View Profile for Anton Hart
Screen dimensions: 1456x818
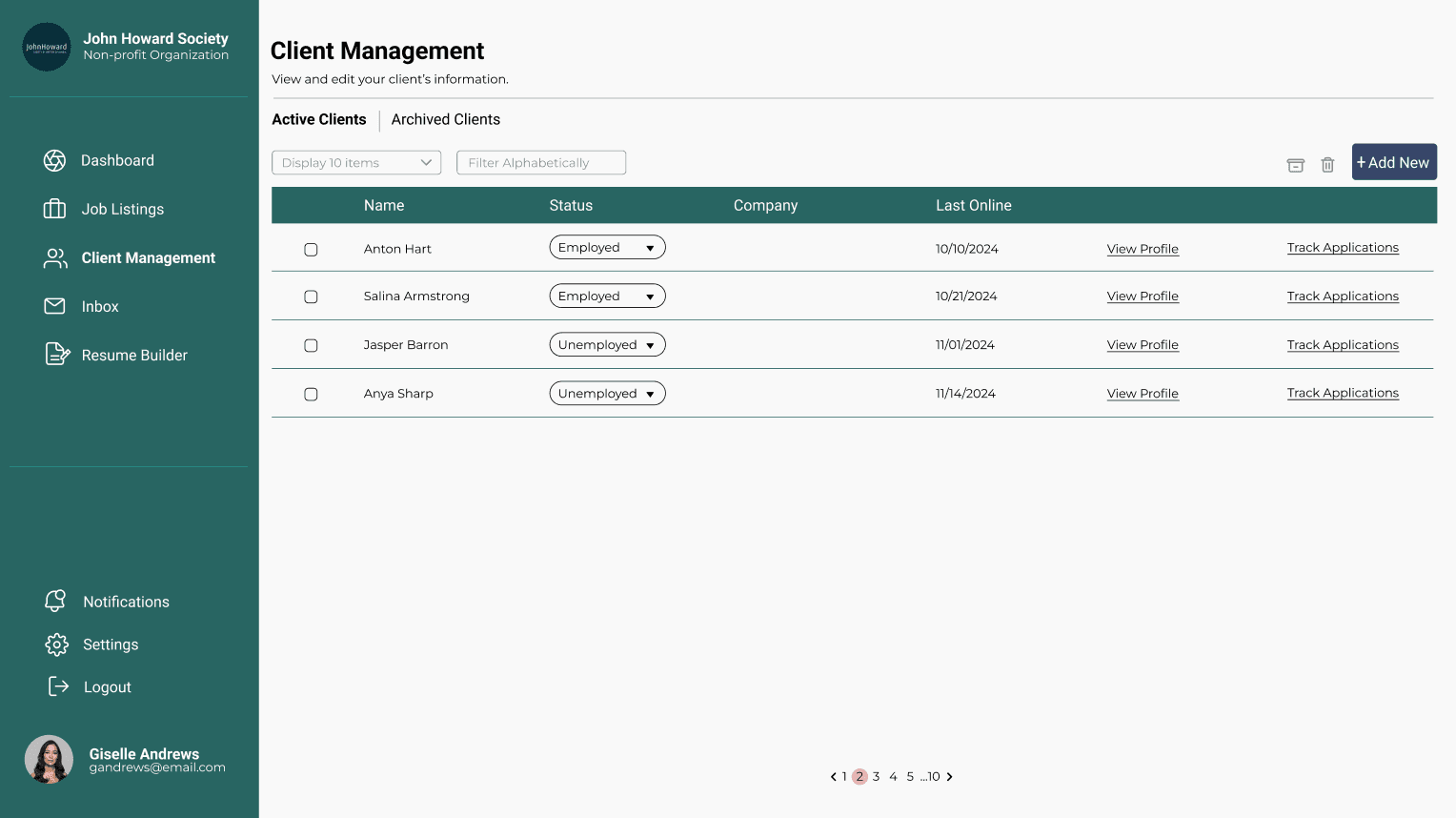[1143, 249]
